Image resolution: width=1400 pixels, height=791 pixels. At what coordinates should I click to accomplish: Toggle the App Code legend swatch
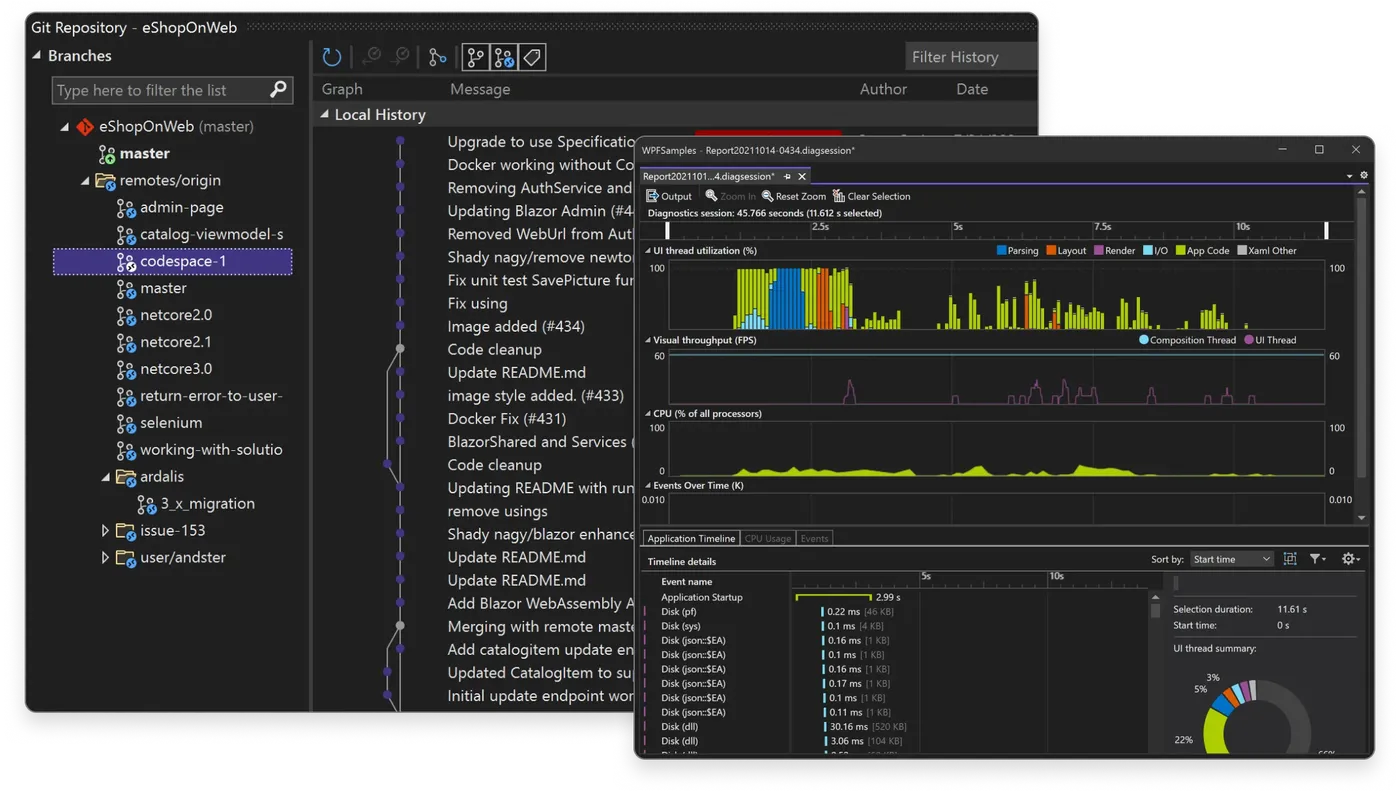1180,250
